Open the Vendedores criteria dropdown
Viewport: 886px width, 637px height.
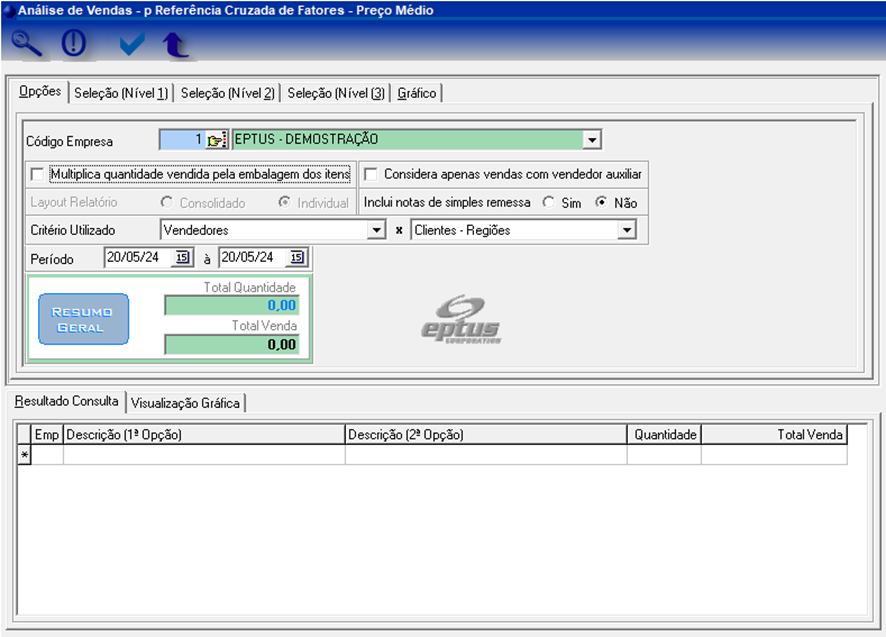point(376,231)
